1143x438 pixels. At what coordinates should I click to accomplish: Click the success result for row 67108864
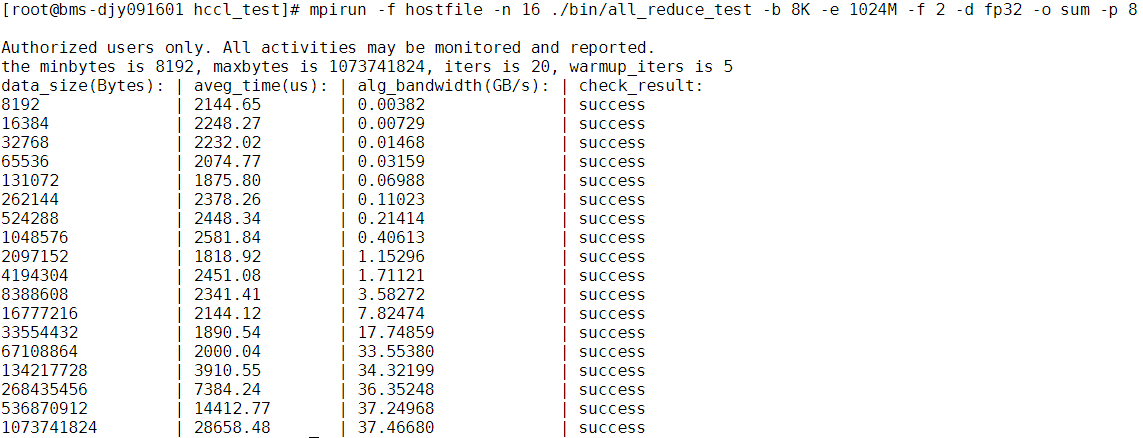[612, 352]
